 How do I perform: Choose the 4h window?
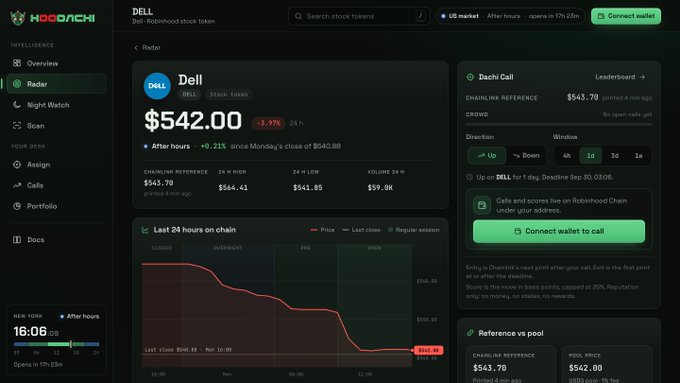[566, 155]
